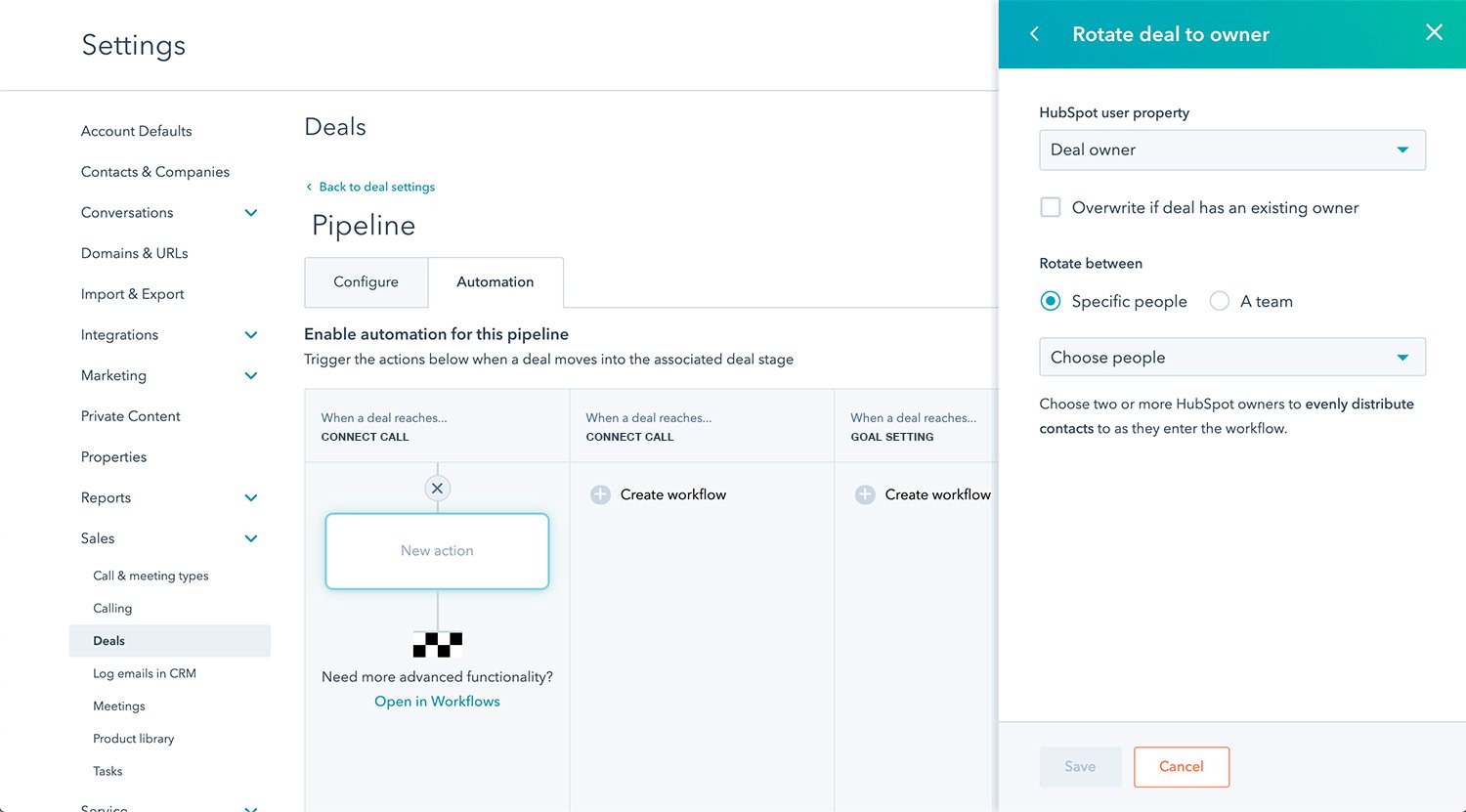Open Contacts & Companies settings
This screenshot has width=1466, height=812.
[x=155, y=172]
